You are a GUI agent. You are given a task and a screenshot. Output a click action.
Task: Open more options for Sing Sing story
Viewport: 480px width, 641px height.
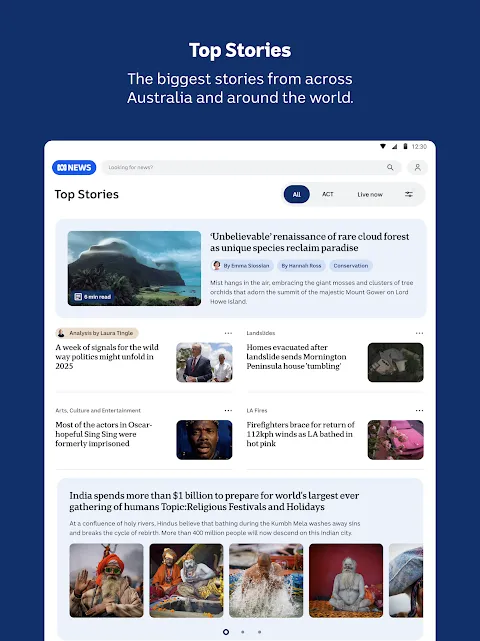click(x=228, y=410)
